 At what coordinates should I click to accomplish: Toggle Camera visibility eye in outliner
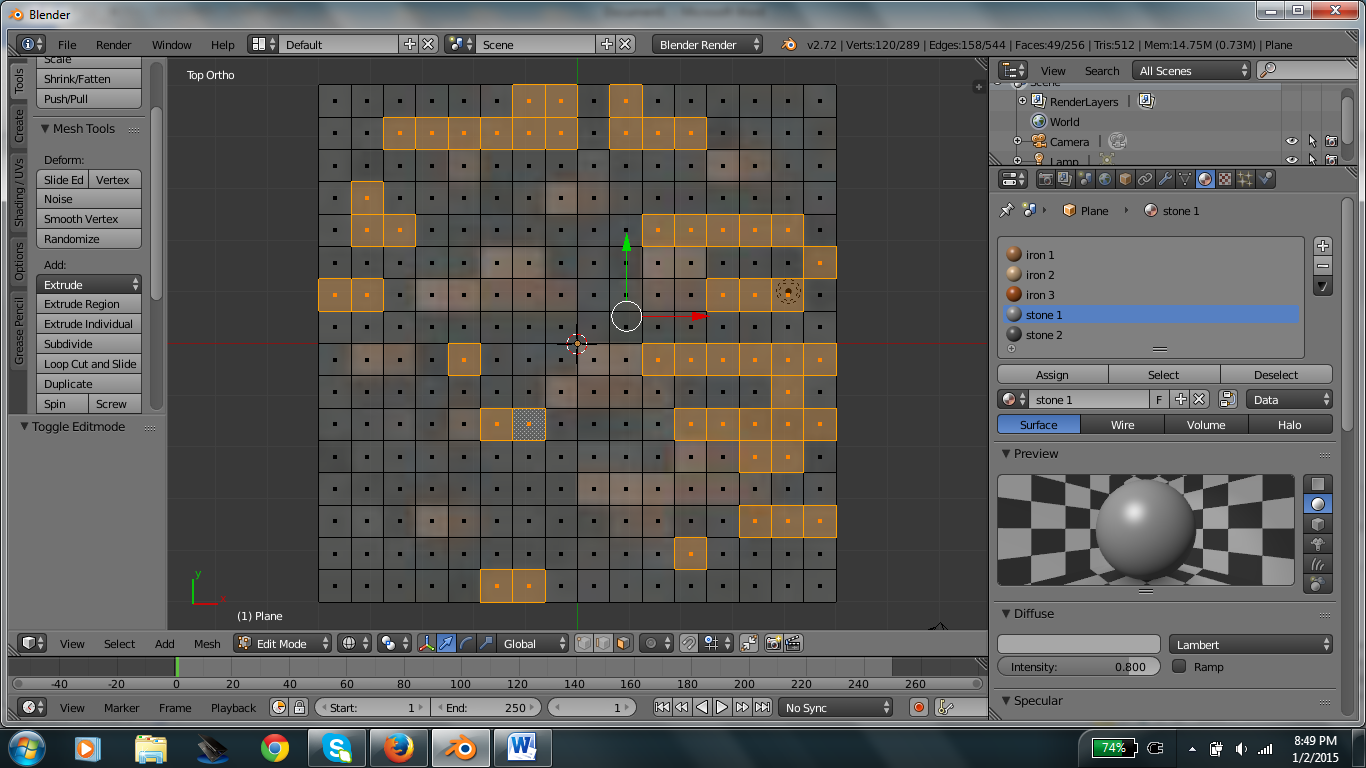click(1292, 141)
